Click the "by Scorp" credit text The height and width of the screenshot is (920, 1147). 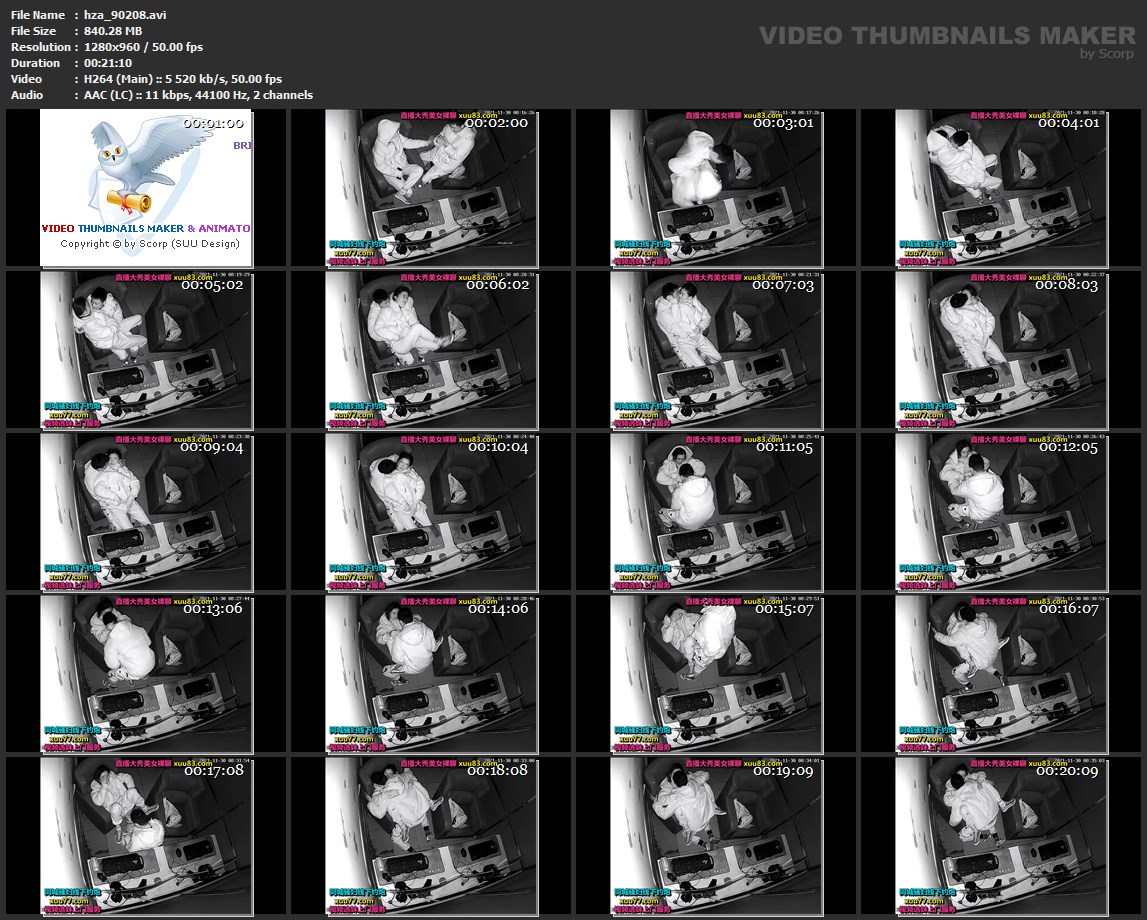(x=1107, y=54)
